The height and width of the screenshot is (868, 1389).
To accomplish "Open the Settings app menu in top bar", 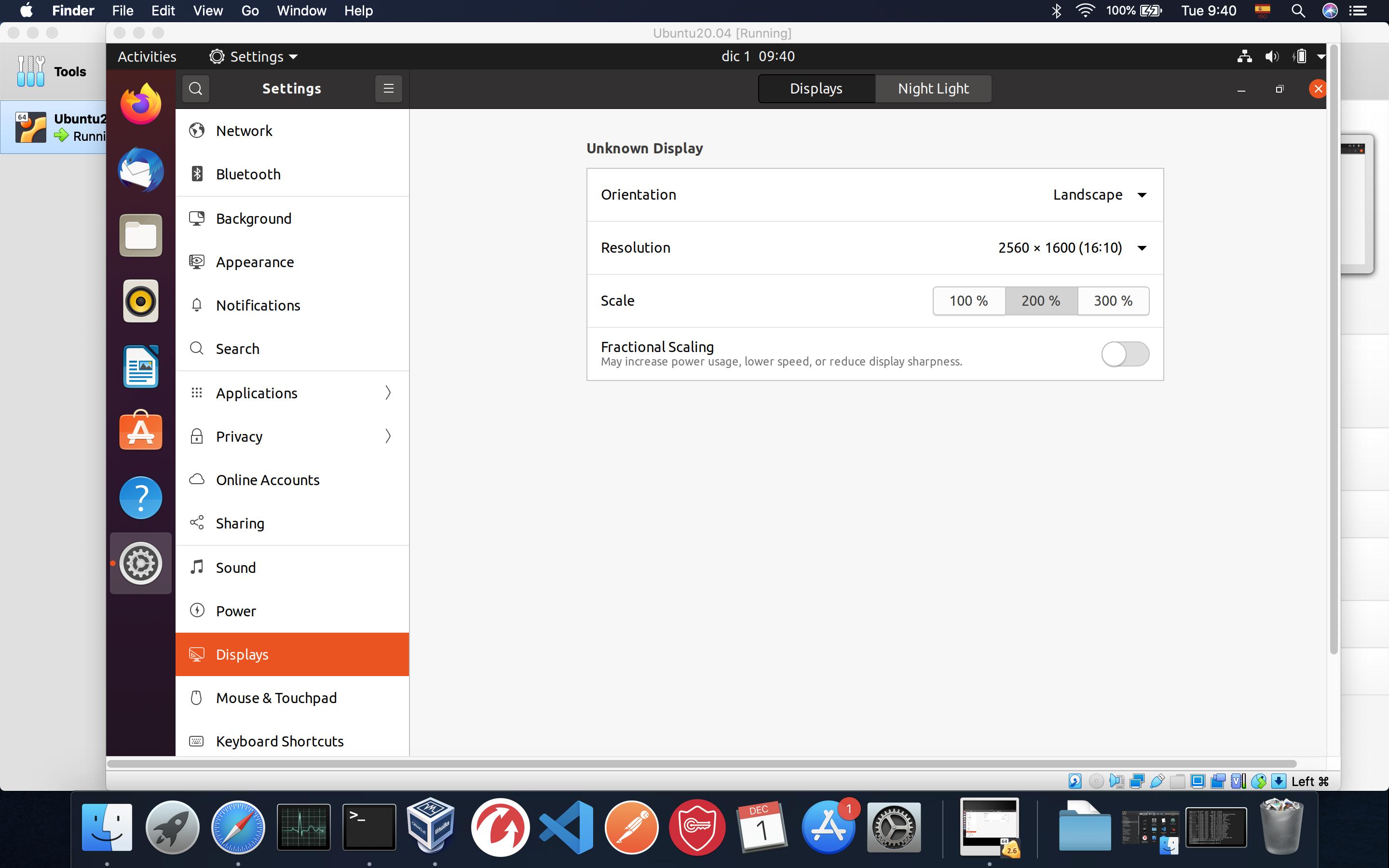I will (253, 56).
